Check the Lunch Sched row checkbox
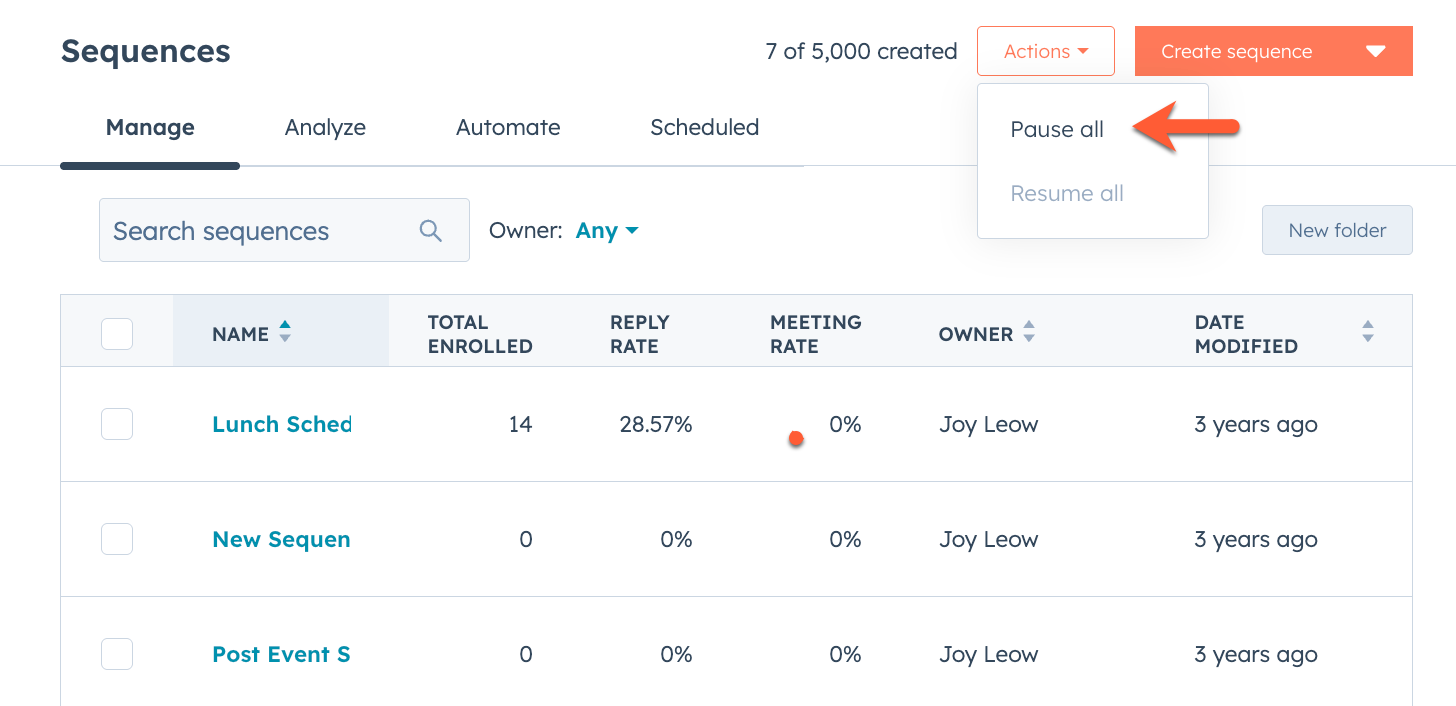Screen dimensions: 1456x706 coord(117,424)
